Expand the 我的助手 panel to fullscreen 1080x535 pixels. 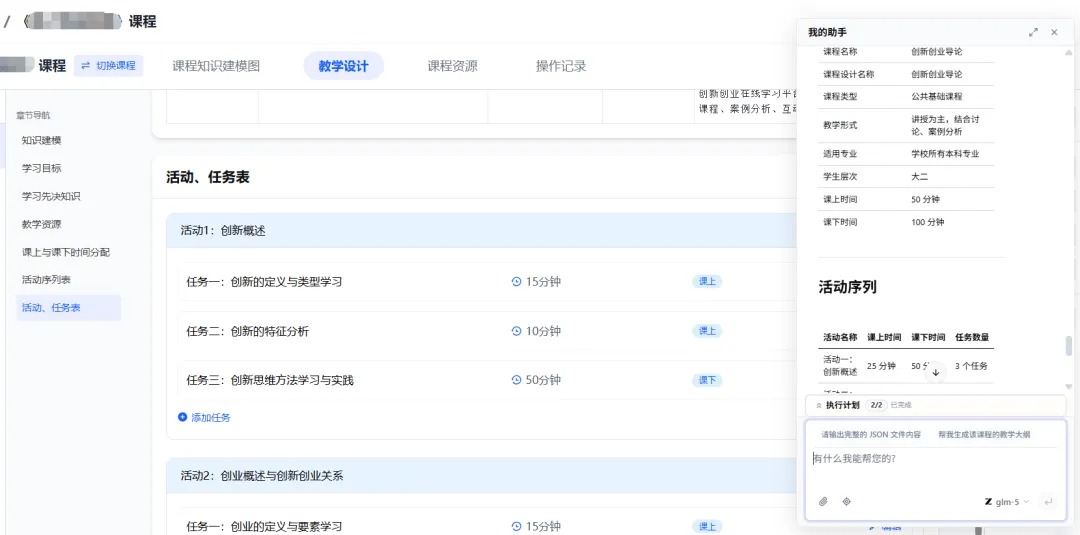pyautogui.click(x=1033, y=32)
